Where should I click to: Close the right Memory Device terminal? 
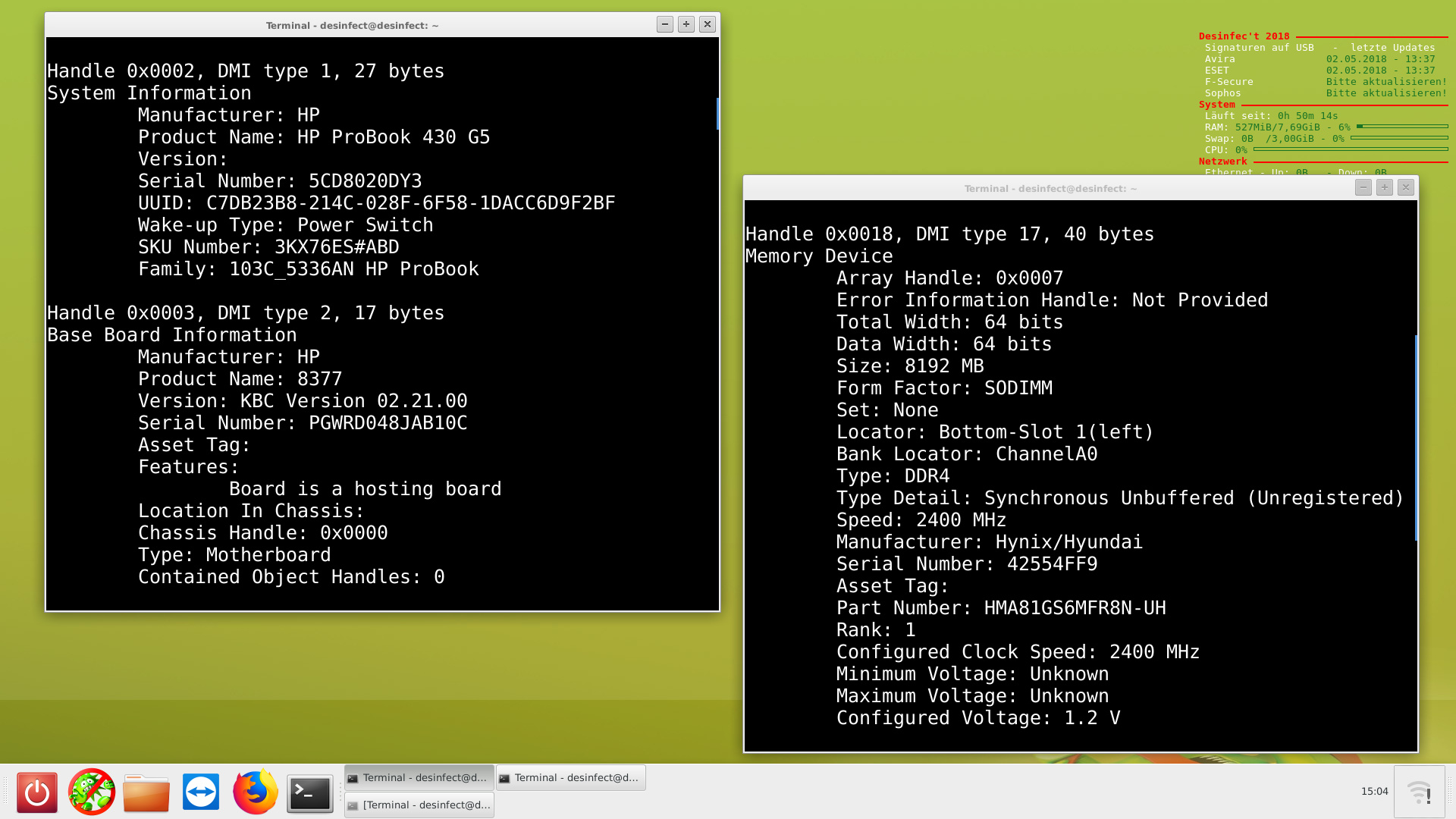point(1406,187)
